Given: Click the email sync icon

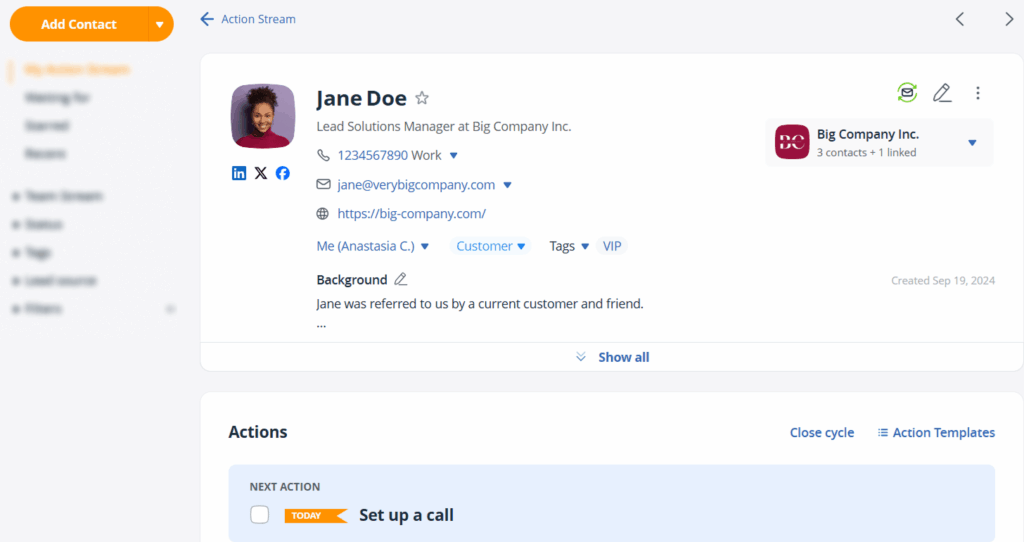Looking at the screenshot, I should pyautogui.click(x=907, y=93).
